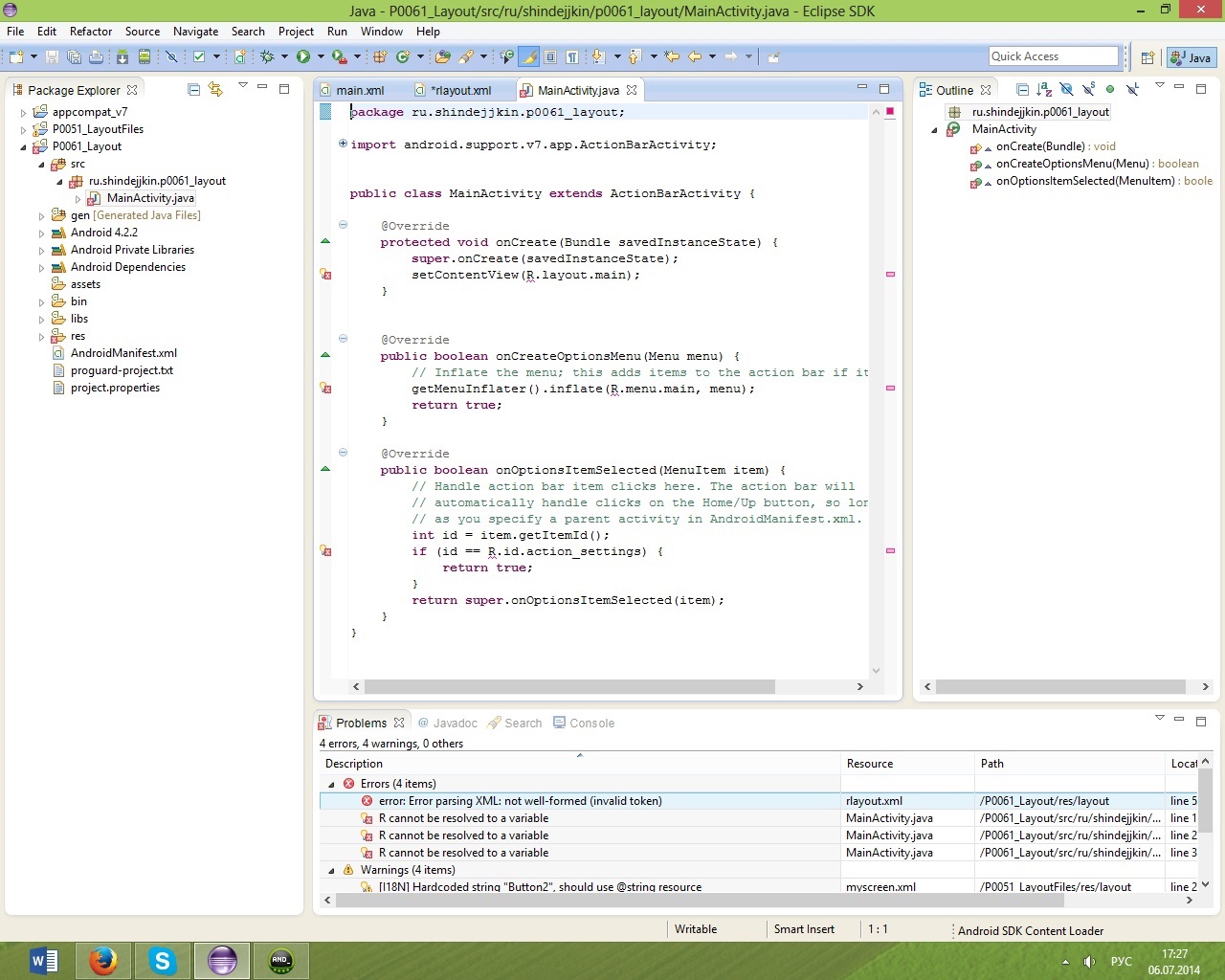Click the Java perspective button
Viewport: 1225px width, 980px height.
tap(1192, 57)
